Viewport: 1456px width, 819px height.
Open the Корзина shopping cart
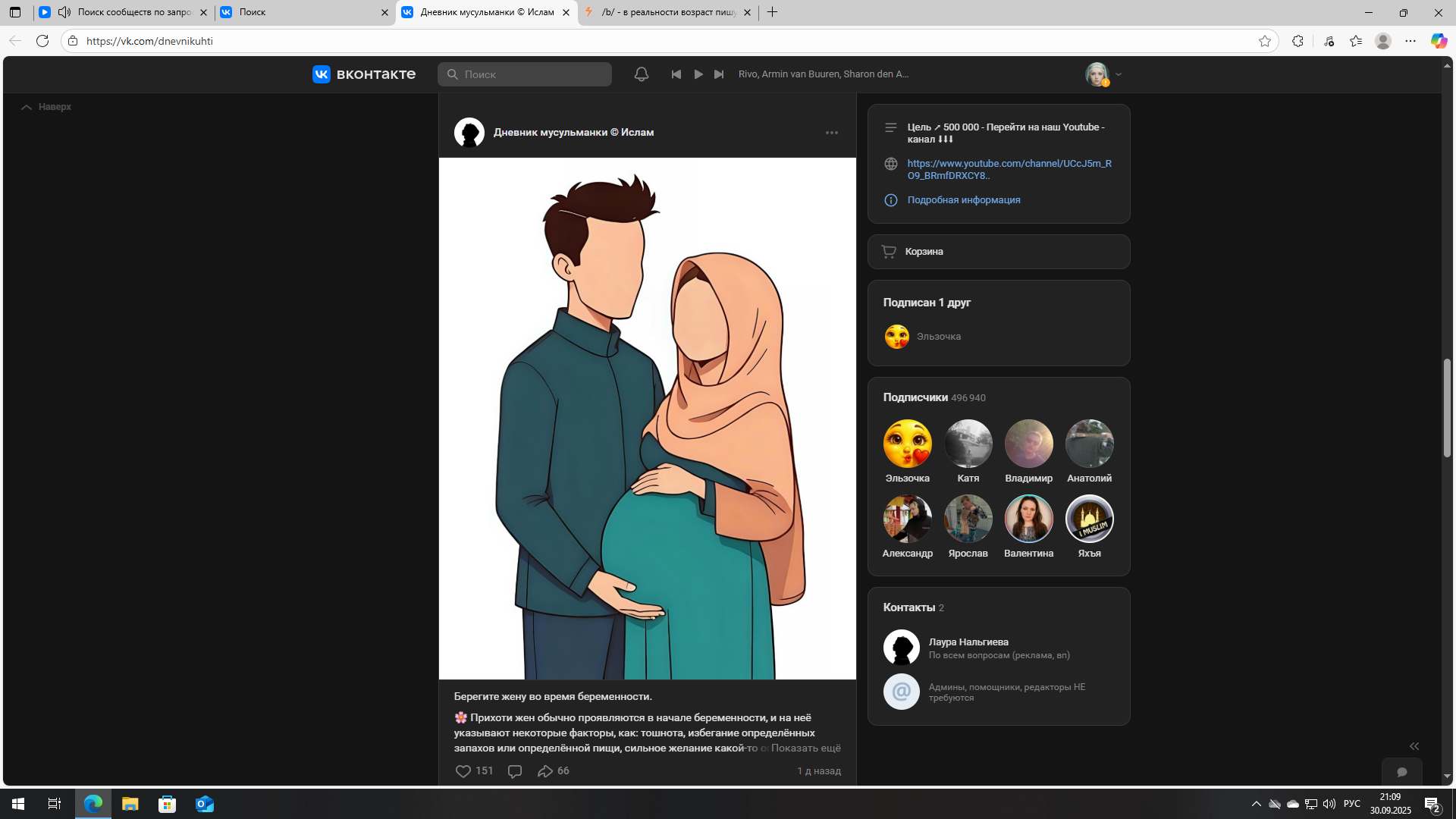(x=924, y=252)
